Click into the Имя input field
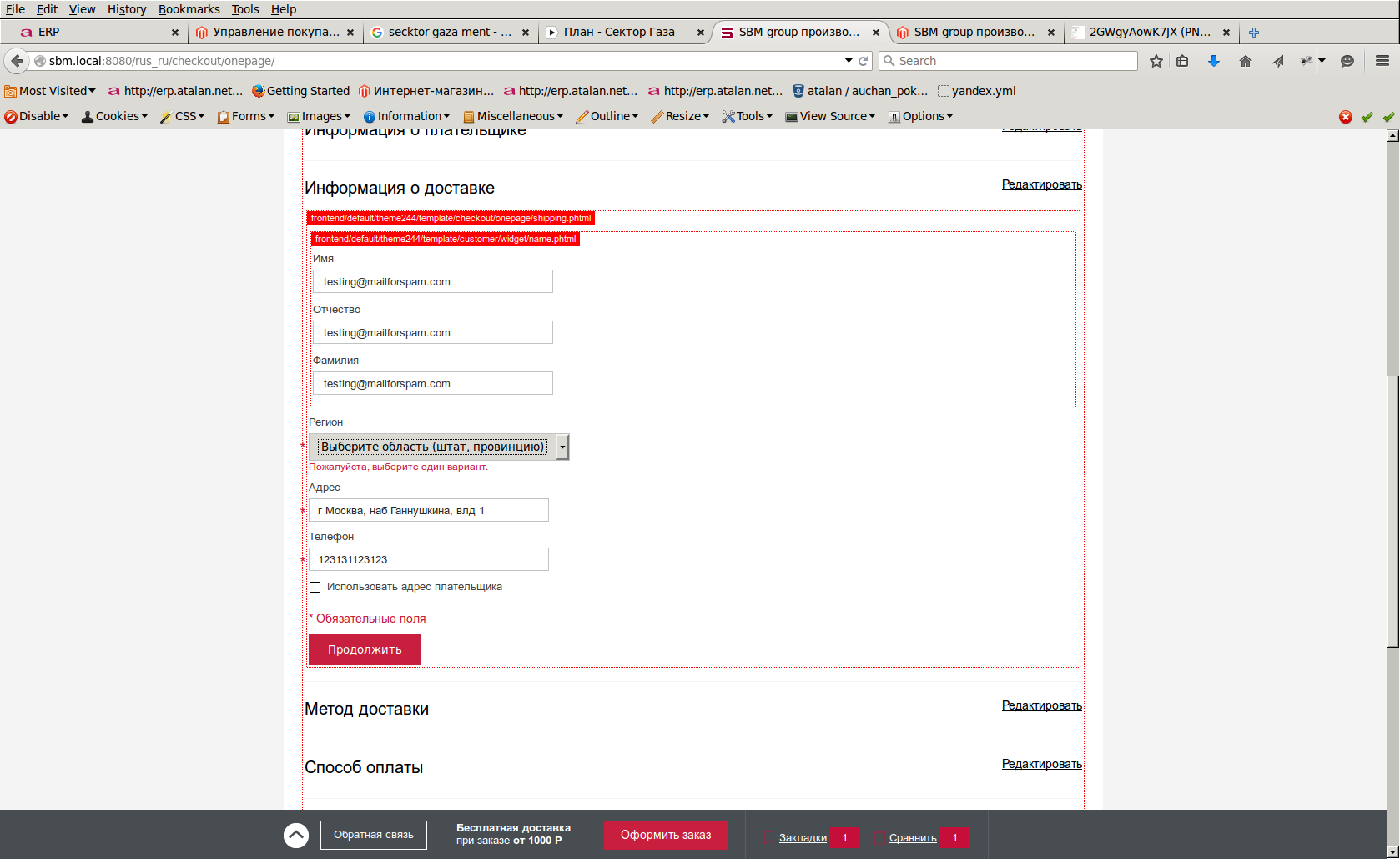Screen dimensions: 1400x859 (433, 281)
